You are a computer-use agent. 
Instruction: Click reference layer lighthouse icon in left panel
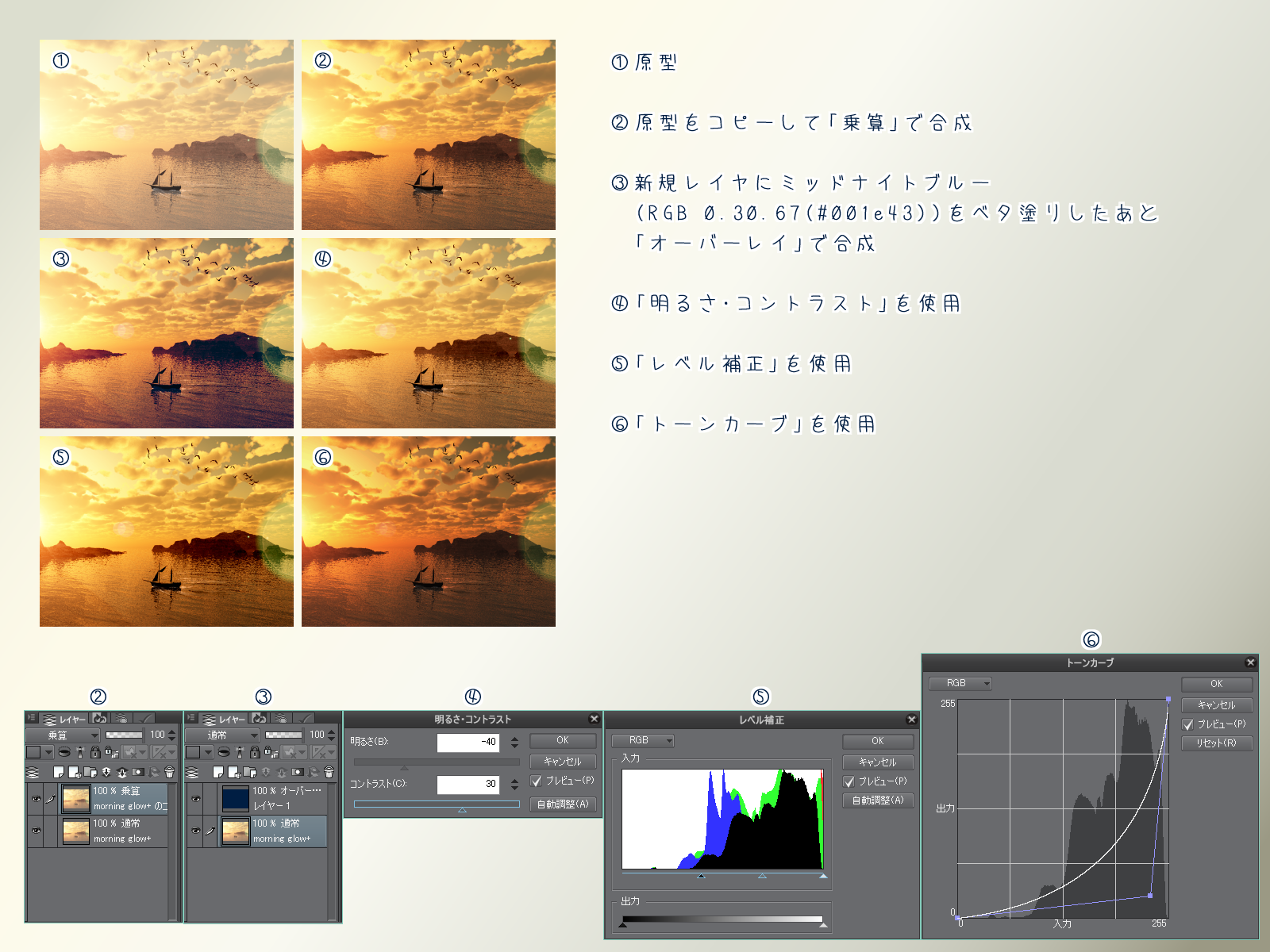(x=79, y=752)
